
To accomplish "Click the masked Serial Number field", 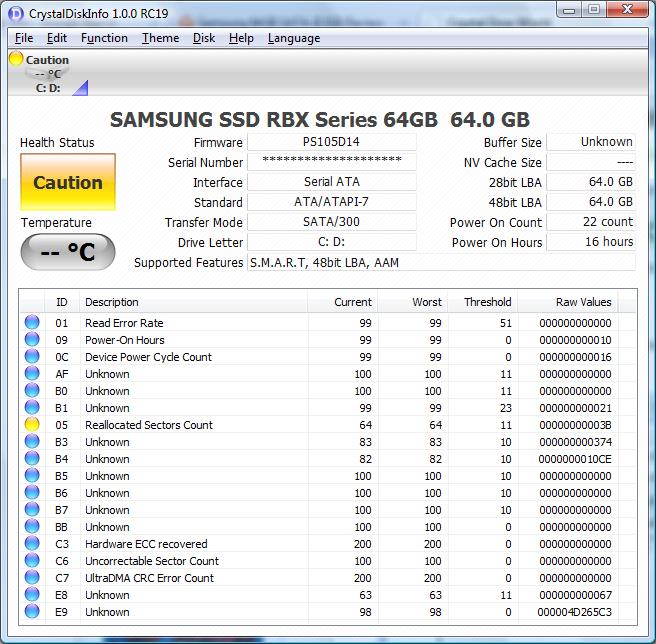I will tap(332, 162).
